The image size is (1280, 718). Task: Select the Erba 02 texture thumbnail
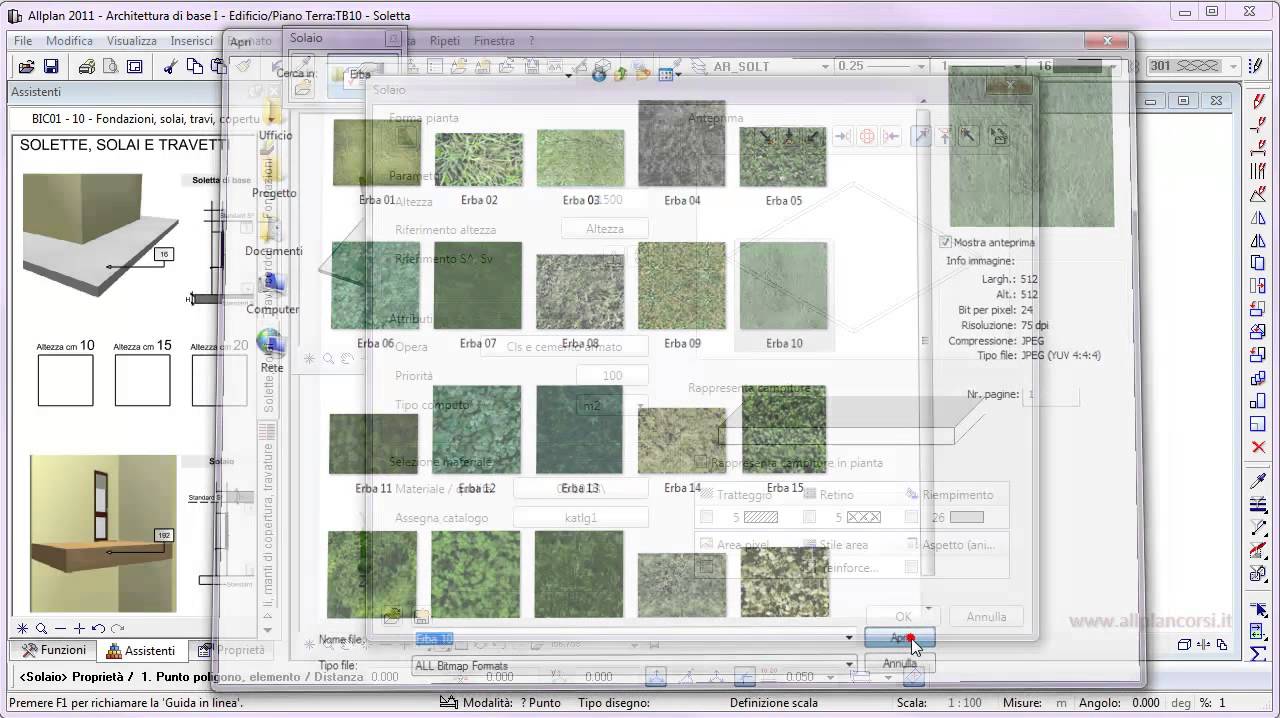(x=479, y=159)
